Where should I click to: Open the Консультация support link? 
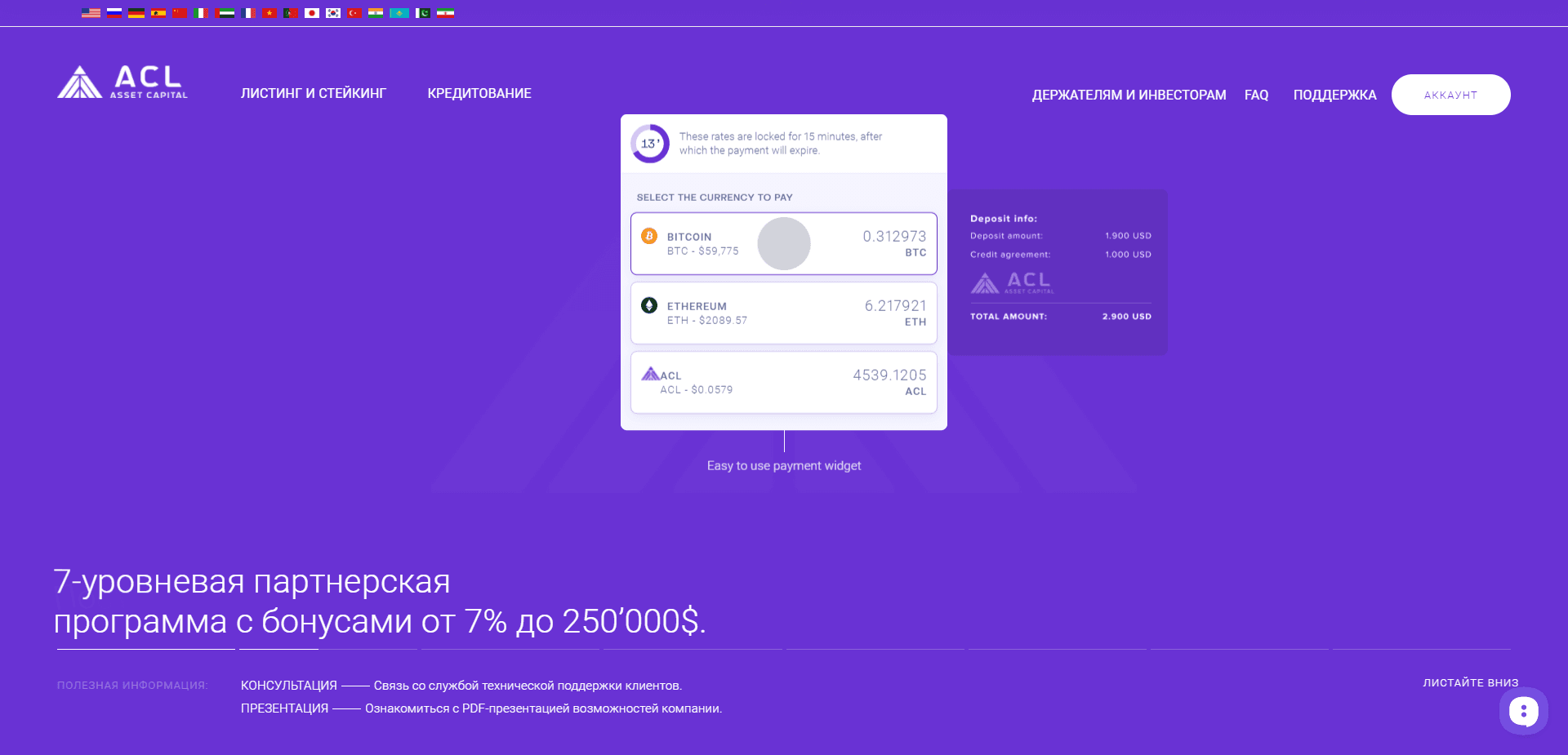(288, 686)
